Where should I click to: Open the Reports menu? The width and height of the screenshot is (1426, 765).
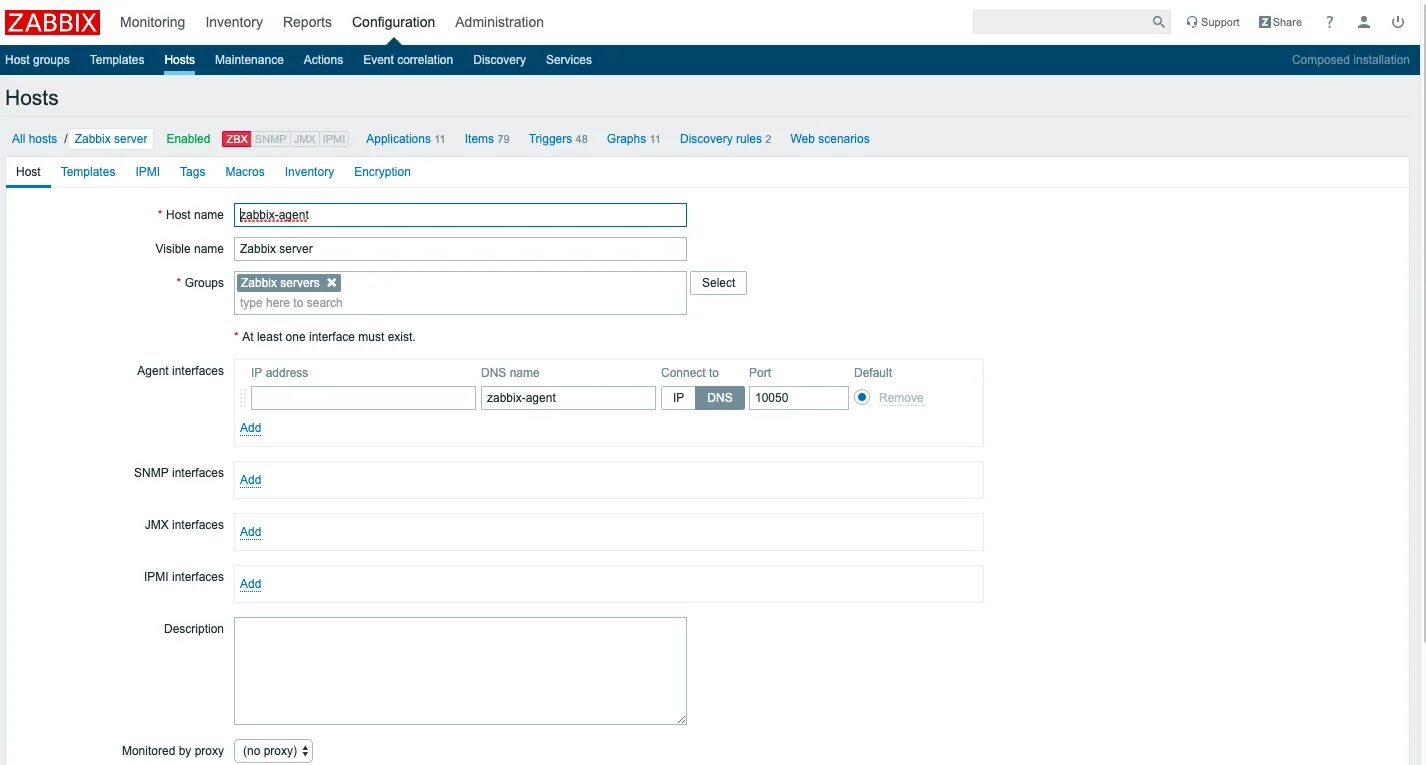point(307,22)
